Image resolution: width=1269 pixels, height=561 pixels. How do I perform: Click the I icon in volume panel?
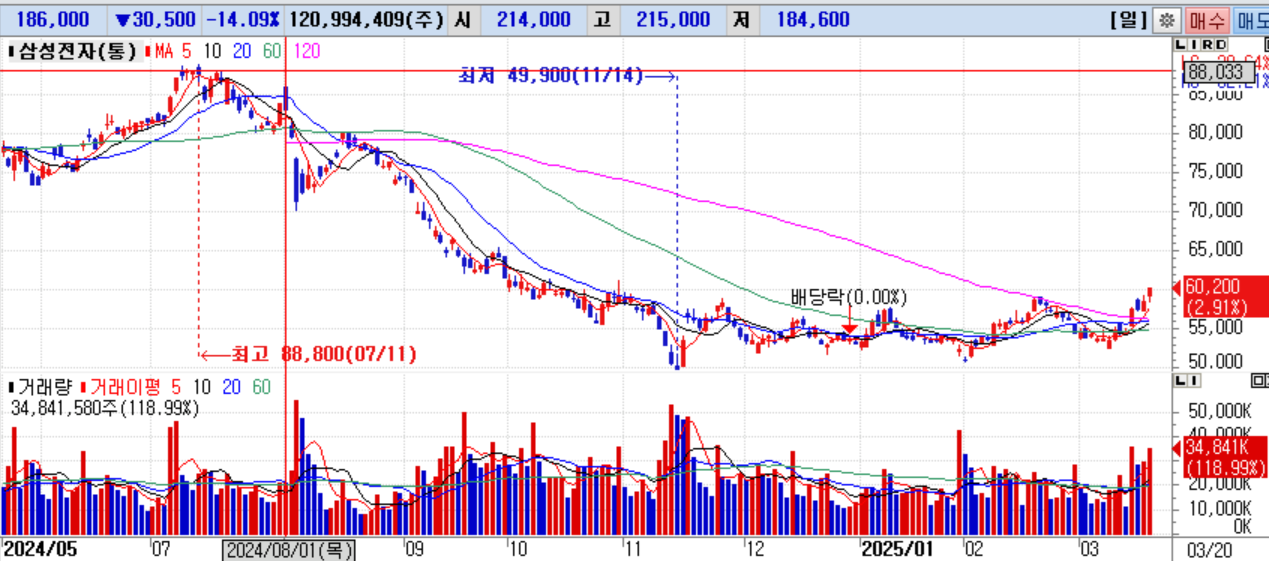click(x=1194, y=381)
